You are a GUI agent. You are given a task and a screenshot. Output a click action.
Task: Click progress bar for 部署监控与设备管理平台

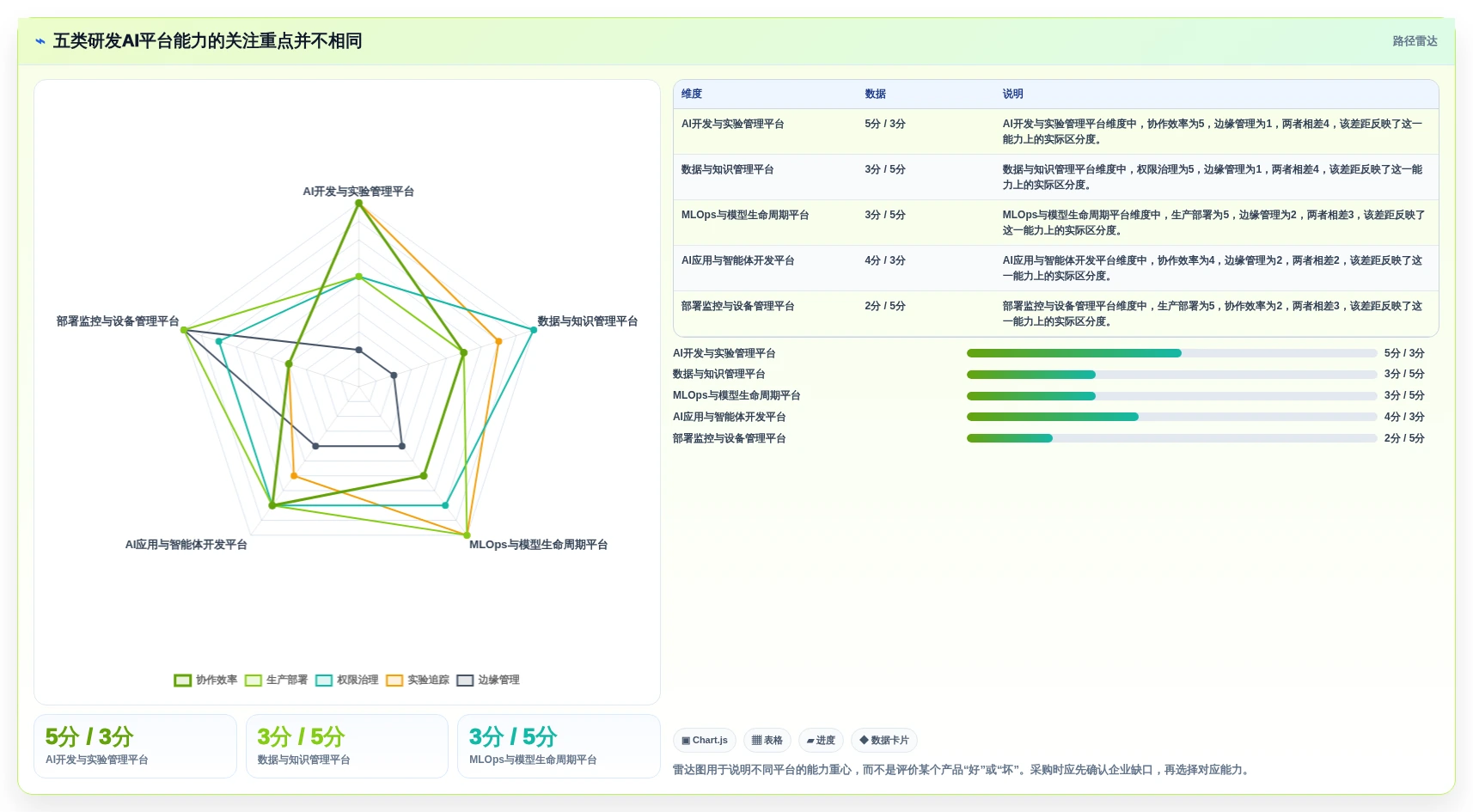(x=1171, y=438)
